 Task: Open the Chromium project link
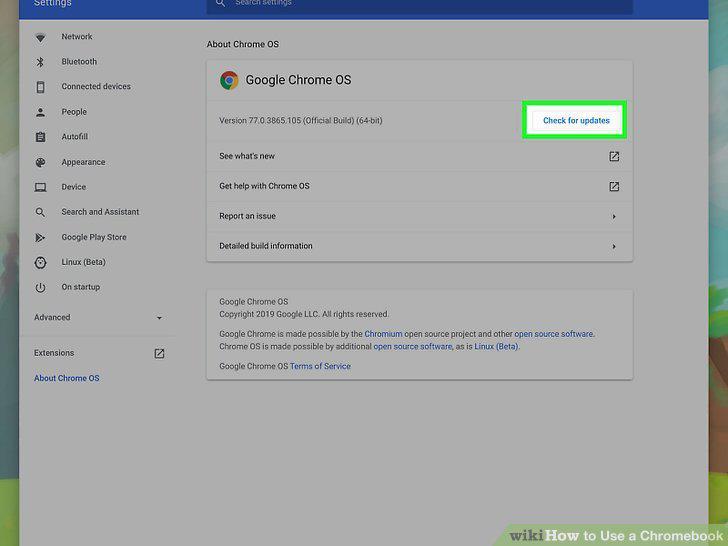[384, 334]
